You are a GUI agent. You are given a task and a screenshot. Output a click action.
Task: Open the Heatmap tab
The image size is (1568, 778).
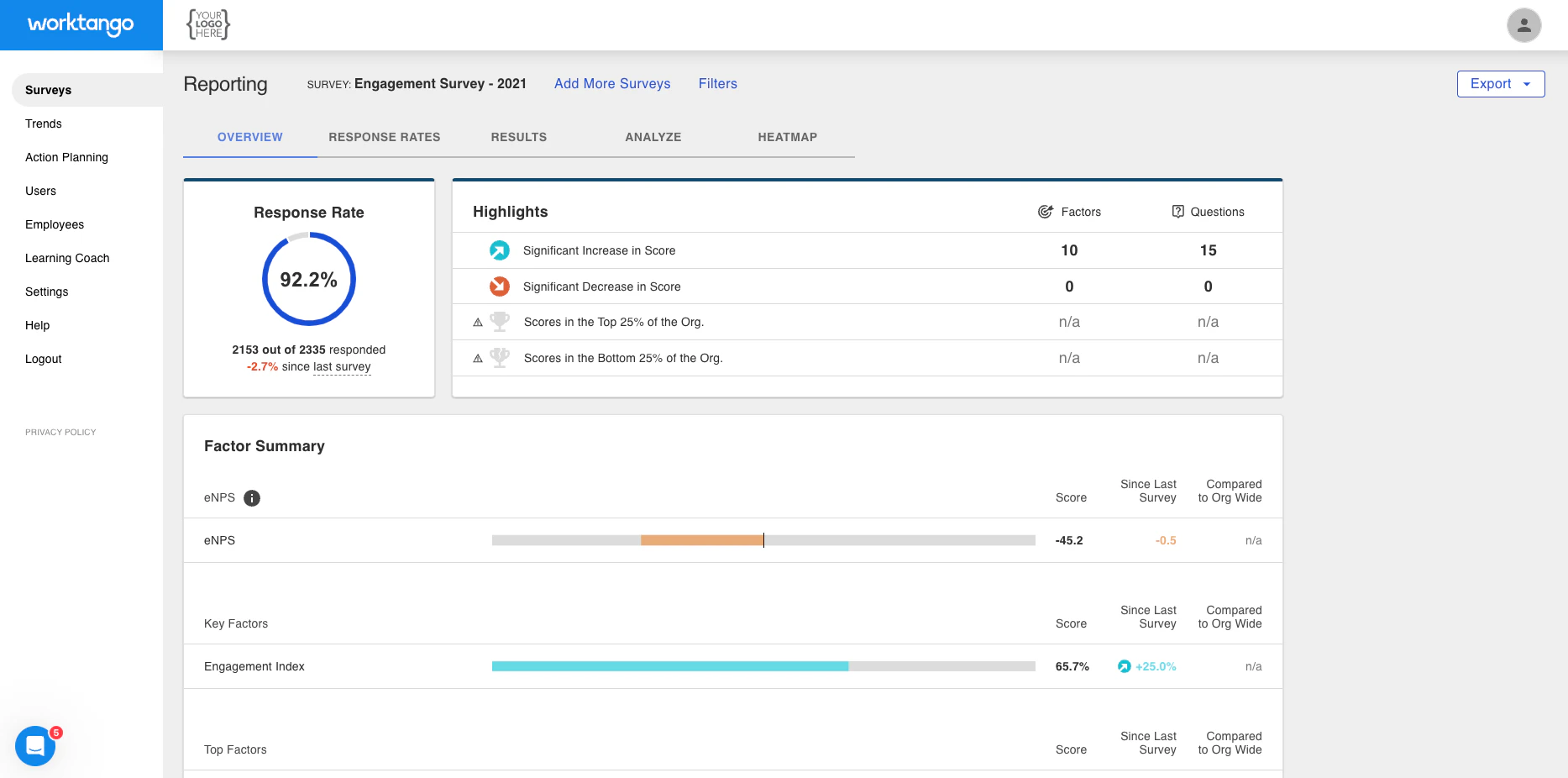pyautogui.click(x=787, y=137)
